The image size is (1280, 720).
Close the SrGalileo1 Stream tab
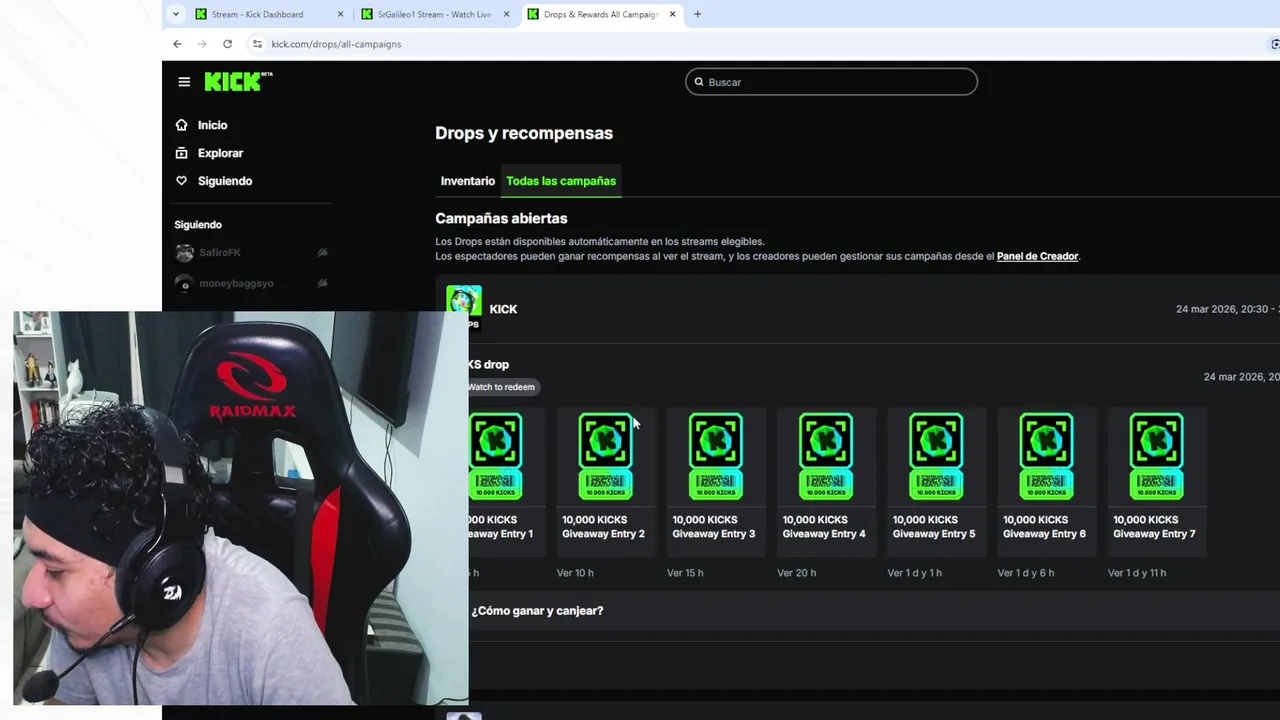(x=506, y=14)
